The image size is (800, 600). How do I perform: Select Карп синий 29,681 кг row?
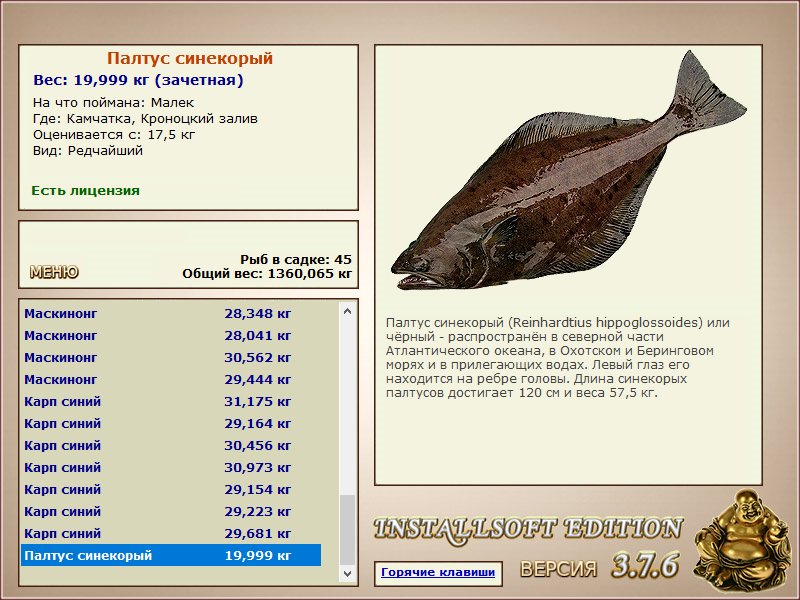tap(171, 533)
